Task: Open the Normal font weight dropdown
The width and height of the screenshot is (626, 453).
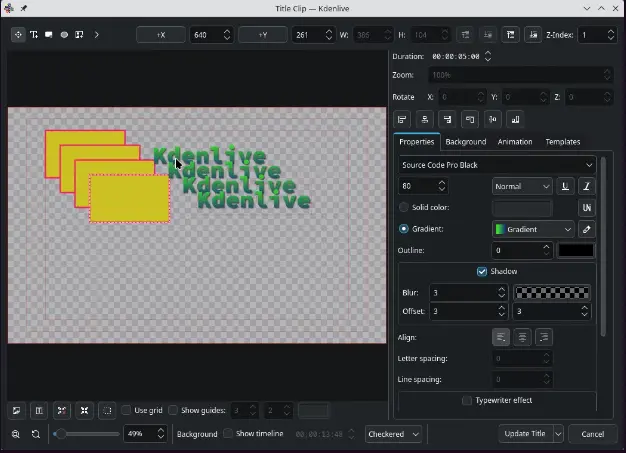Action: tap(522, 186)
